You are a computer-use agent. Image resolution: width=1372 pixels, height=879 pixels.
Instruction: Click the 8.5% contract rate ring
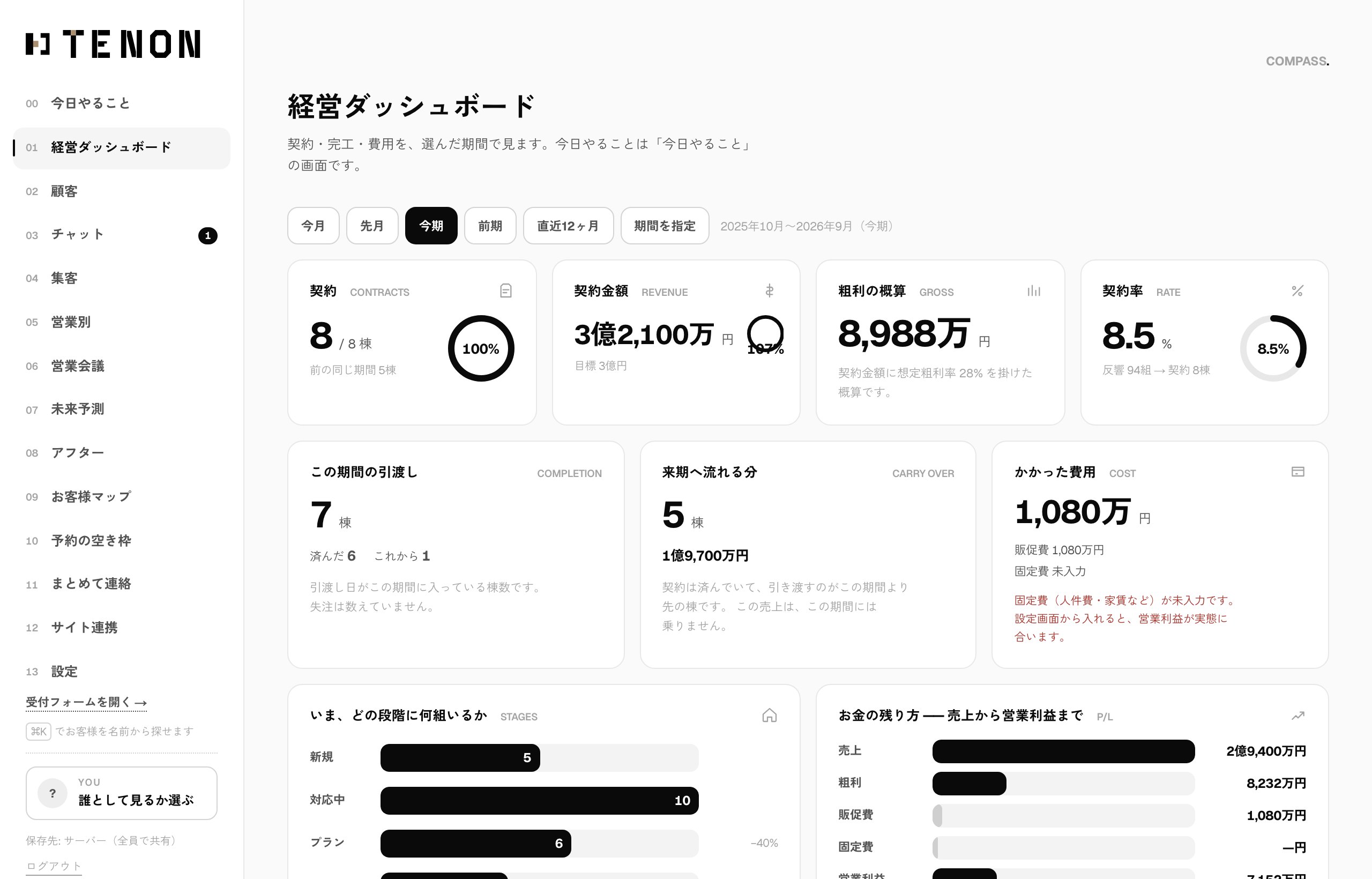[x=1273, y=349]
